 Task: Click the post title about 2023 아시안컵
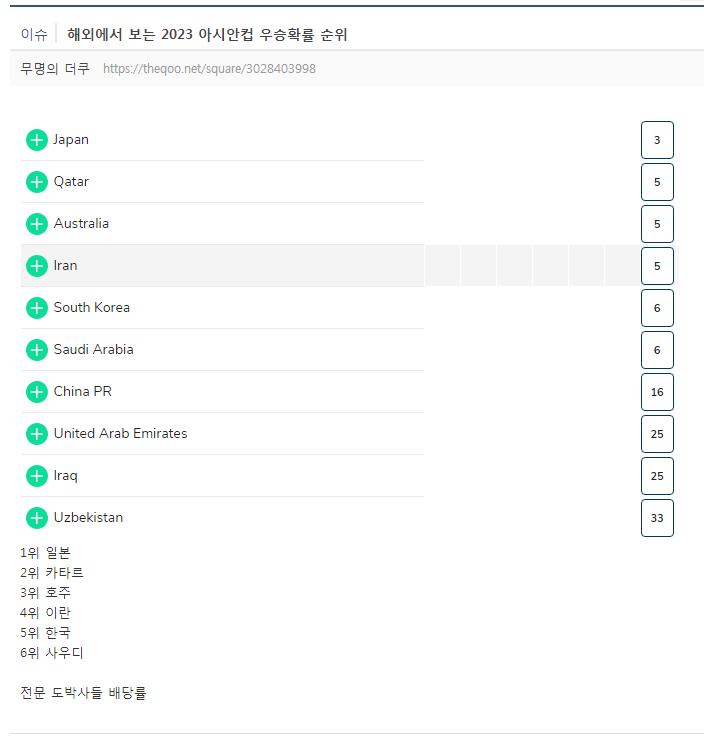(207, 34)
